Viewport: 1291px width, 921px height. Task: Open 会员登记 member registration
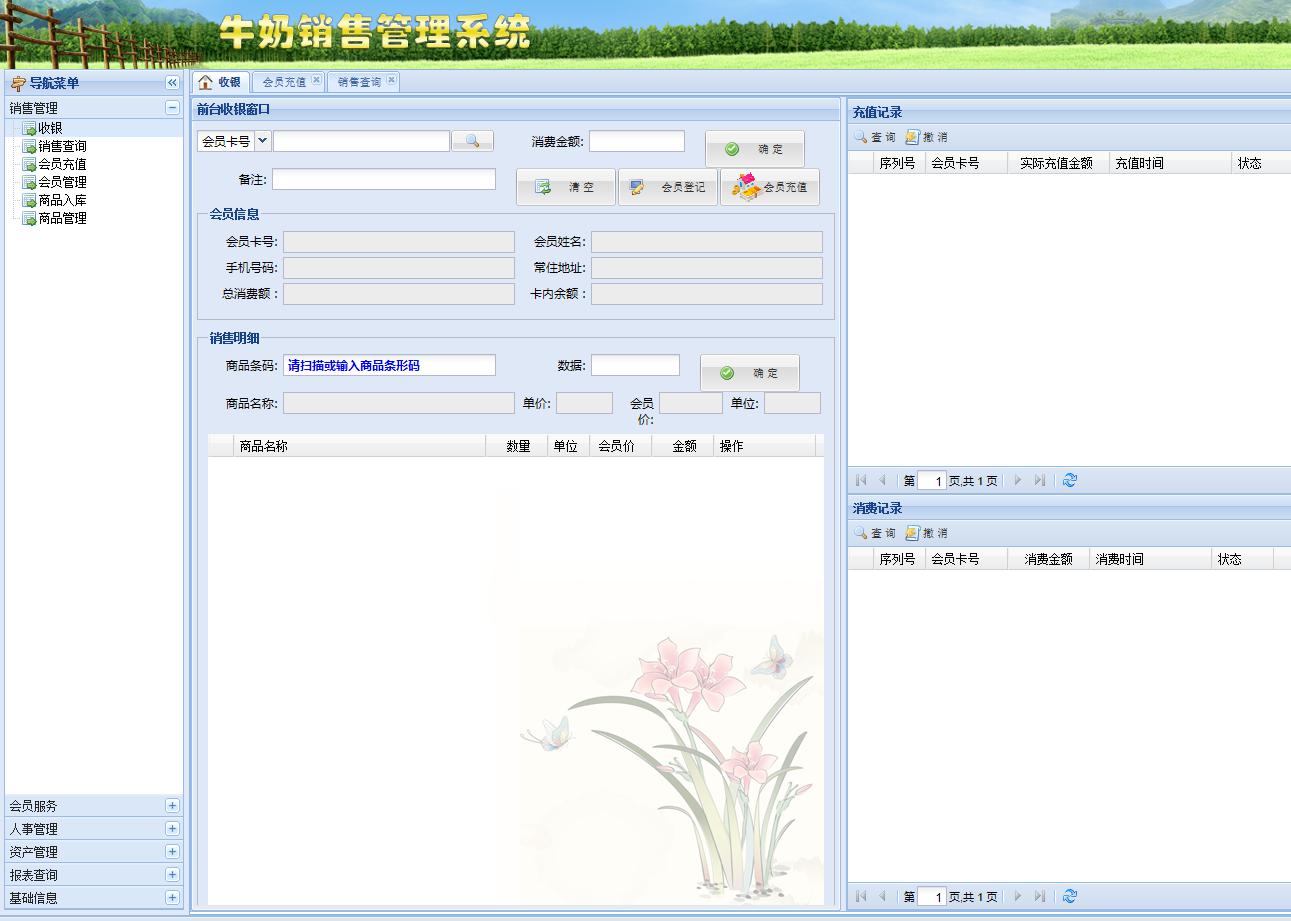click(668, 187)
